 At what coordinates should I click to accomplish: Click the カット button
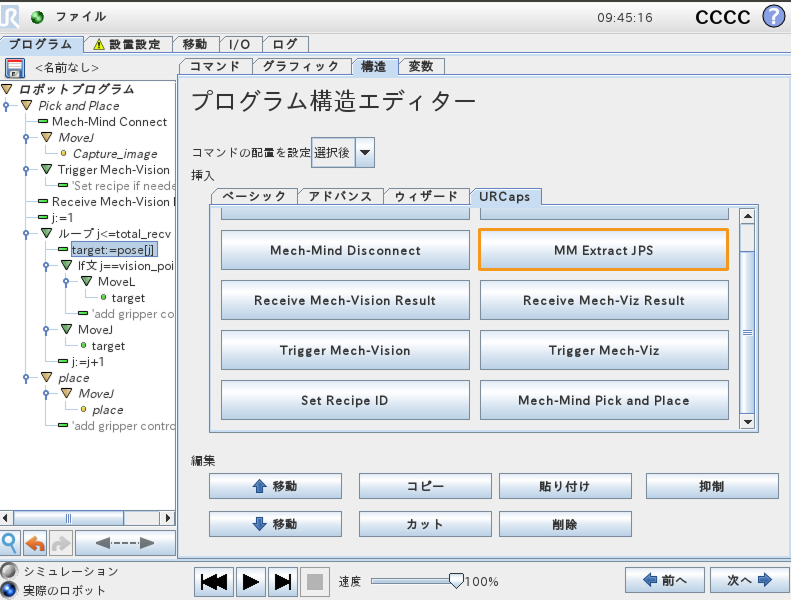click(425, 524)
